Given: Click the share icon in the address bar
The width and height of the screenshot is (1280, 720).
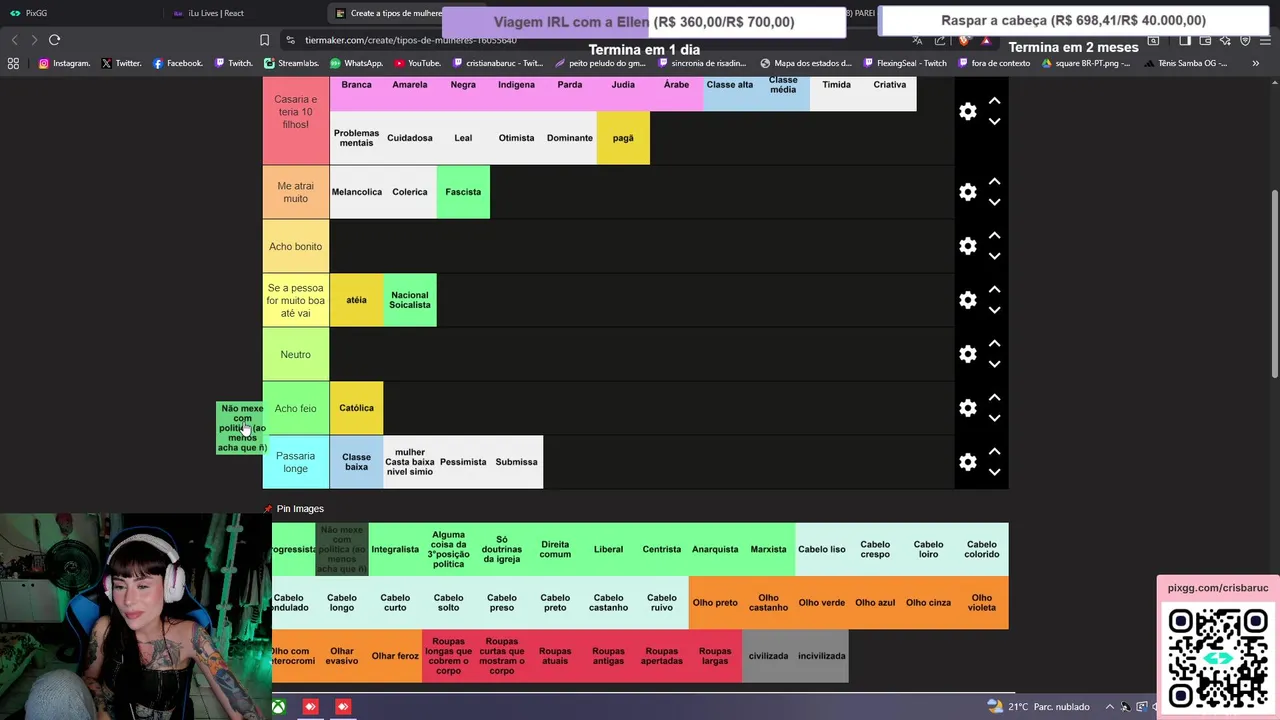Looking at the screenshot, I should pyautogui.click(x=940, y=40).
